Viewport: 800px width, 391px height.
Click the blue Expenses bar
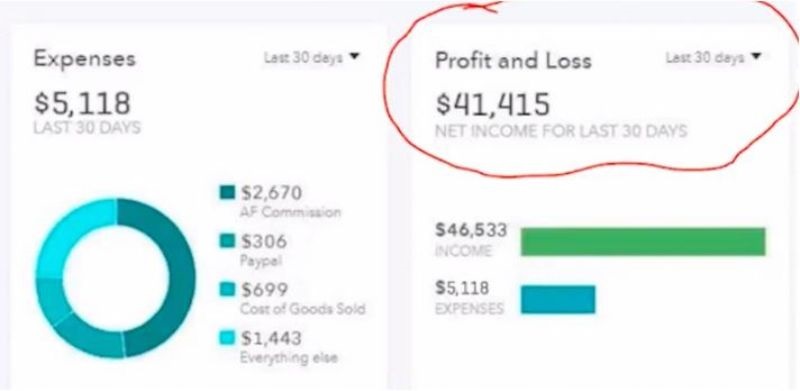click(558, 299)
